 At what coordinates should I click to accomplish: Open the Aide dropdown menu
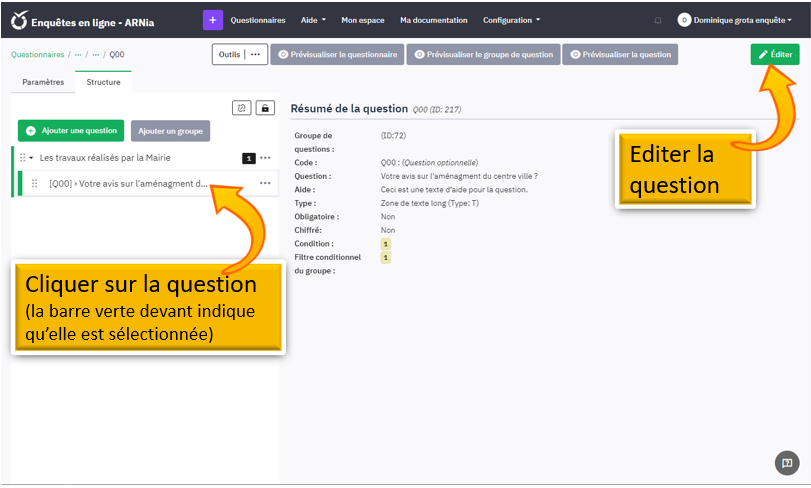pyautogui.click(x=313, y=20)
